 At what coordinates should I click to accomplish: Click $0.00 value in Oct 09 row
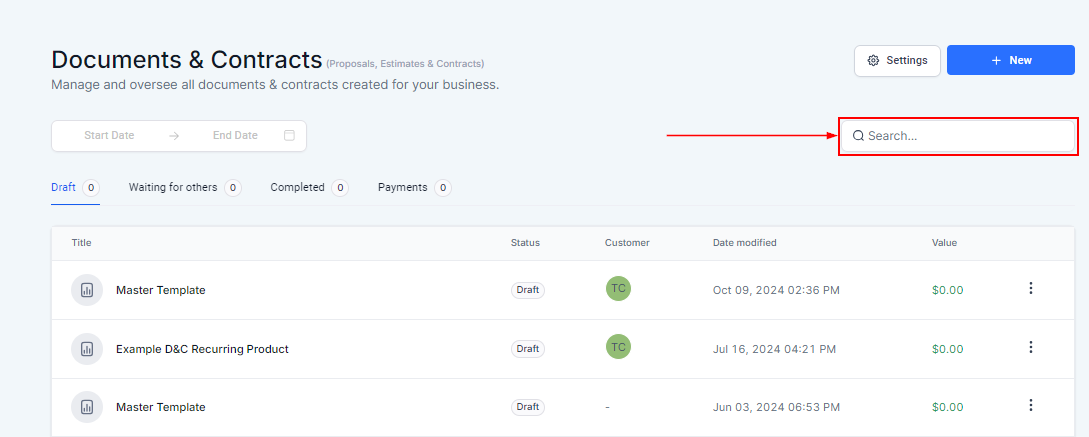(x=947, y=290)
